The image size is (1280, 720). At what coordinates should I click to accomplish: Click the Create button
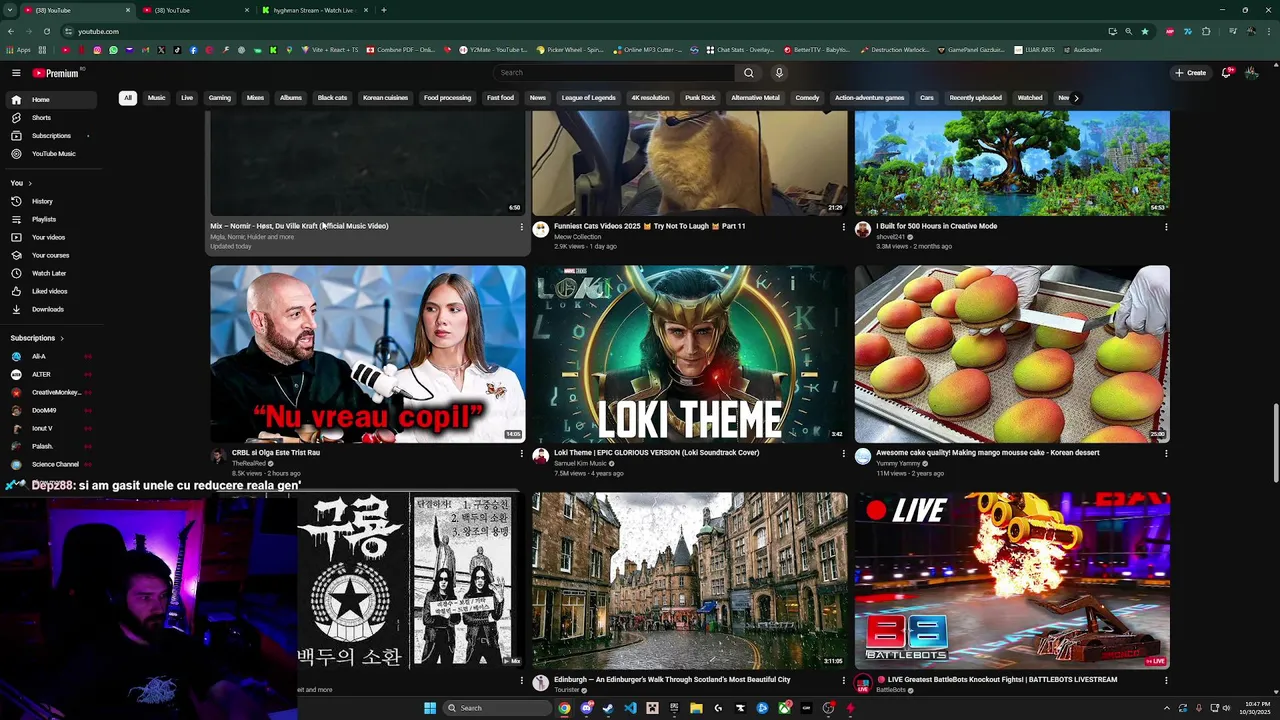point(1191,72)
